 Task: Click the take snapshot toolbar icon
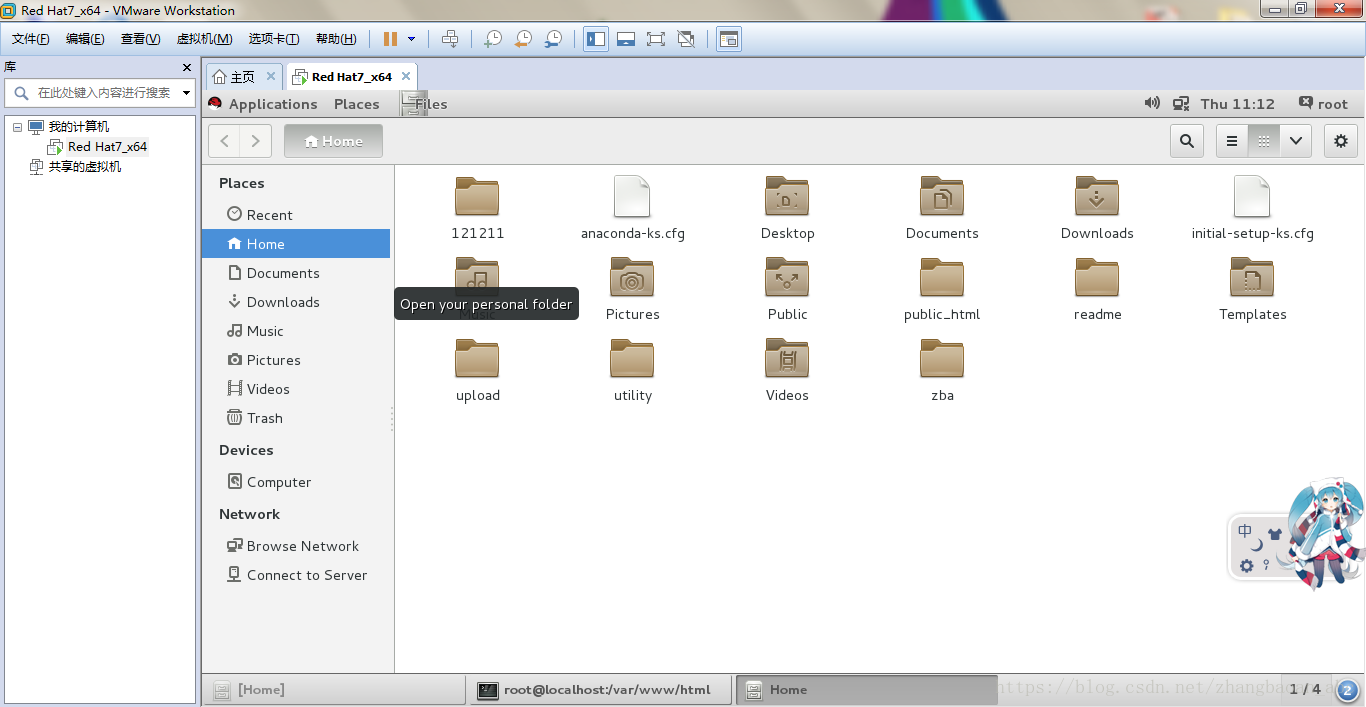pos(493,39)
